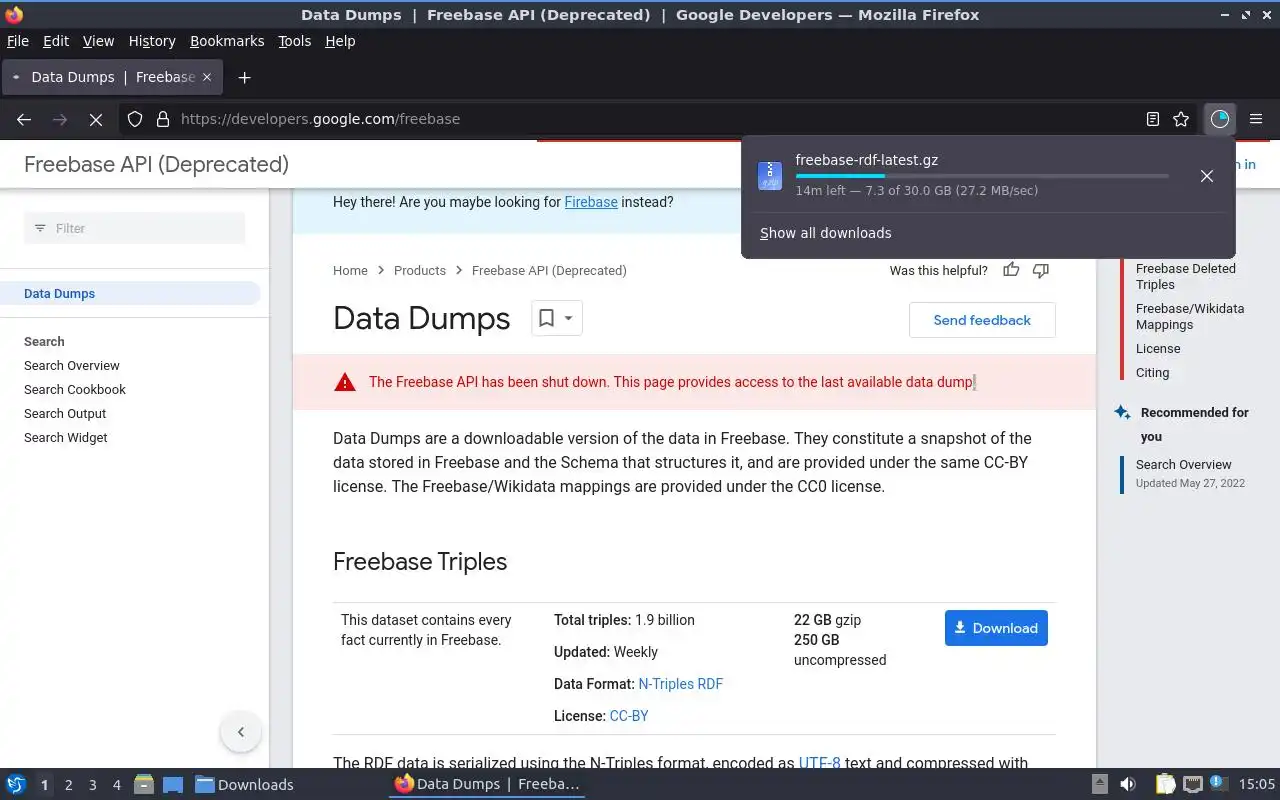Mark page as helpful with thumbs up
This screenshot has width=1280, height=800.
(1011, 270)
